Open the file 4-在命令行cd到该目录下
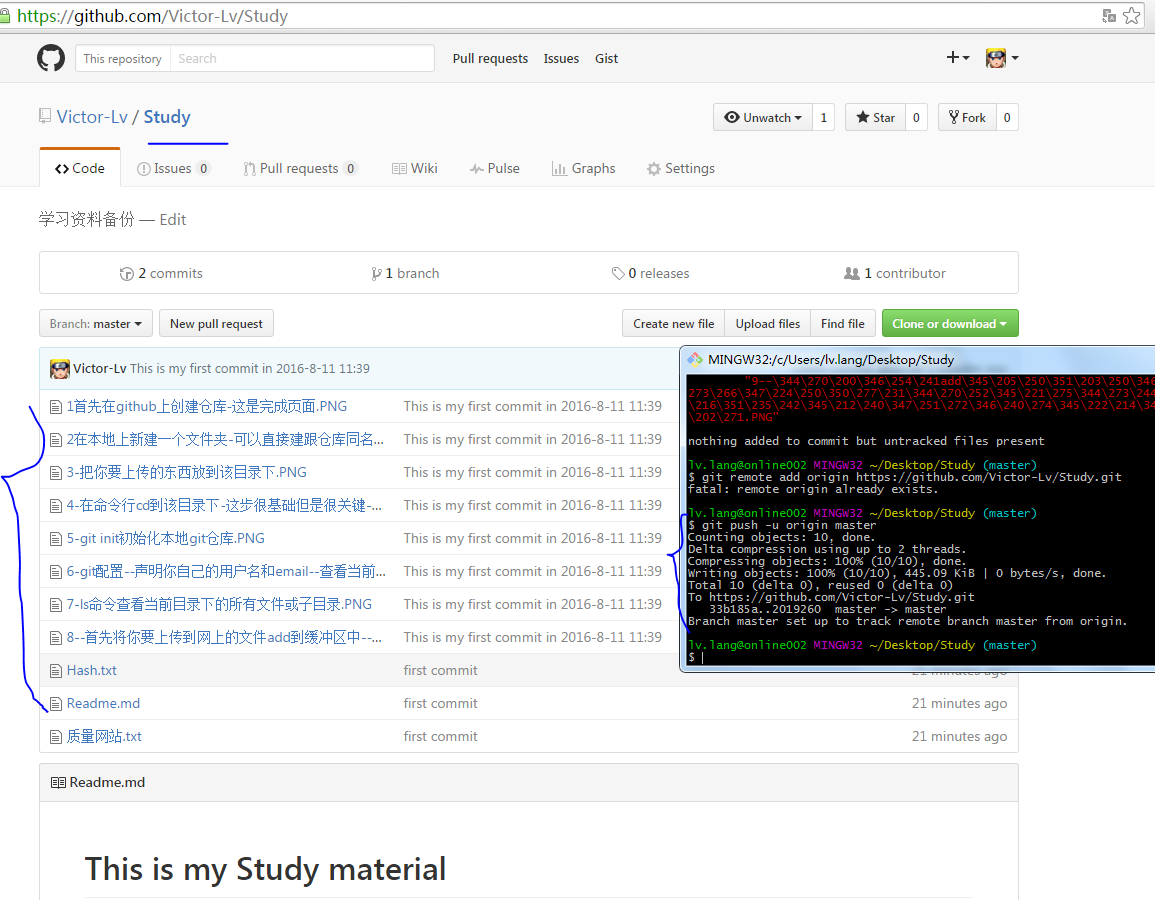 click(225, 505)
